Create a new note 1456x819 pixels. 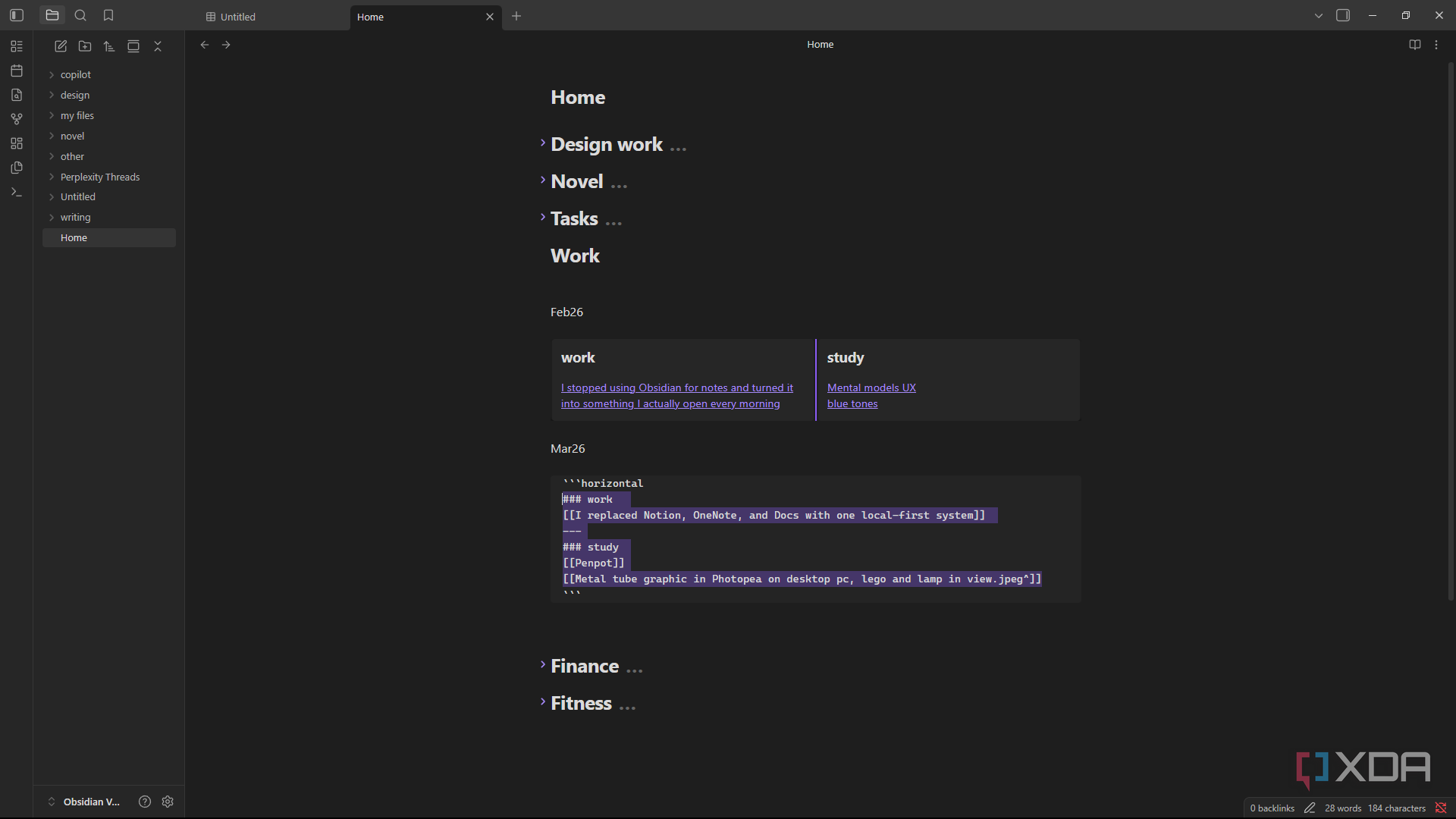(61, 46)
